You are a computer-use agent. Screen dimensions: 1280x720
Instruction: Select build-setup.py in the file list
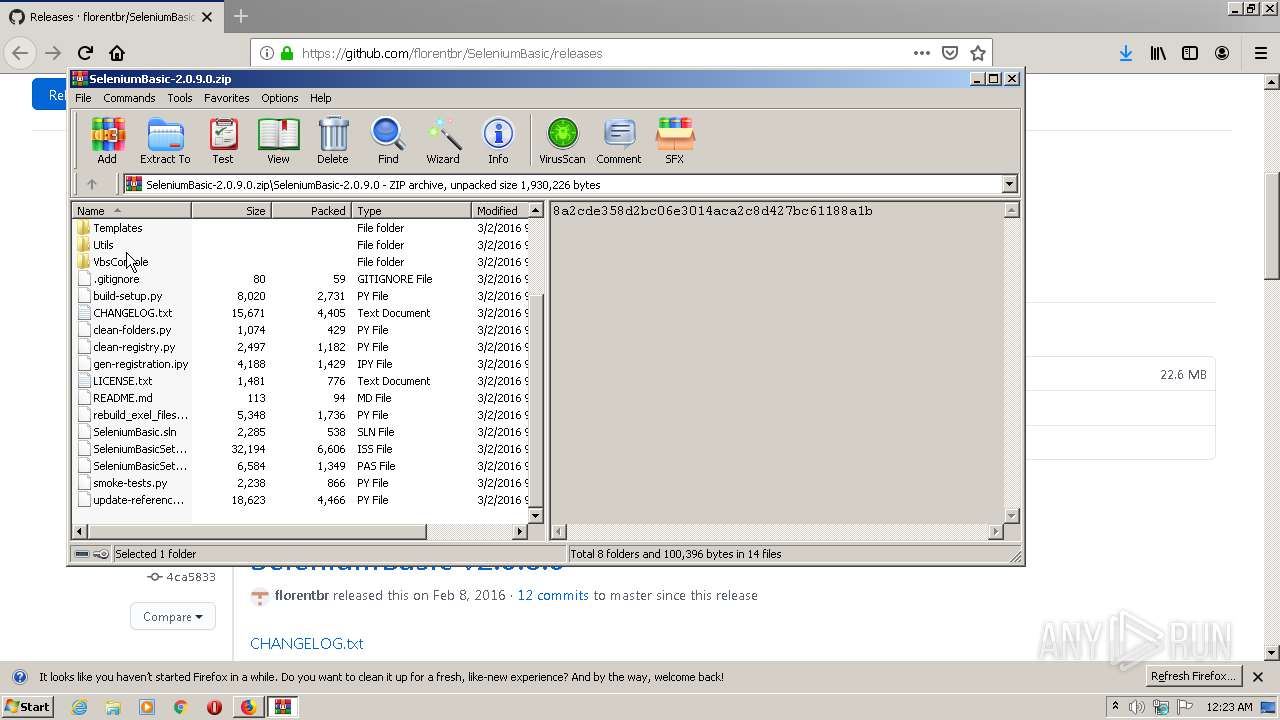pos(127,296)
